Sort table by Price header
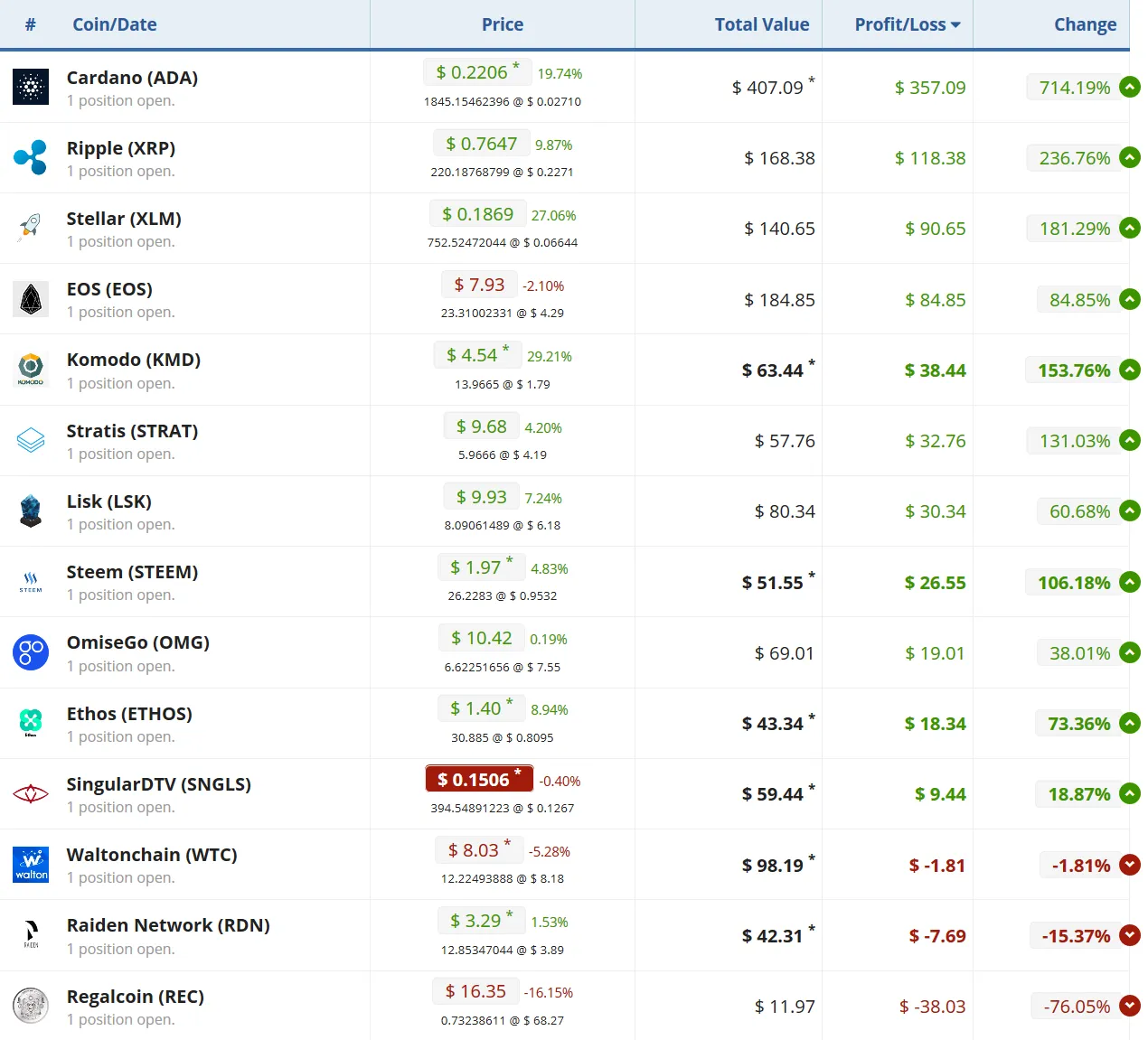The image size is (1148, 1040). point(503,24)
